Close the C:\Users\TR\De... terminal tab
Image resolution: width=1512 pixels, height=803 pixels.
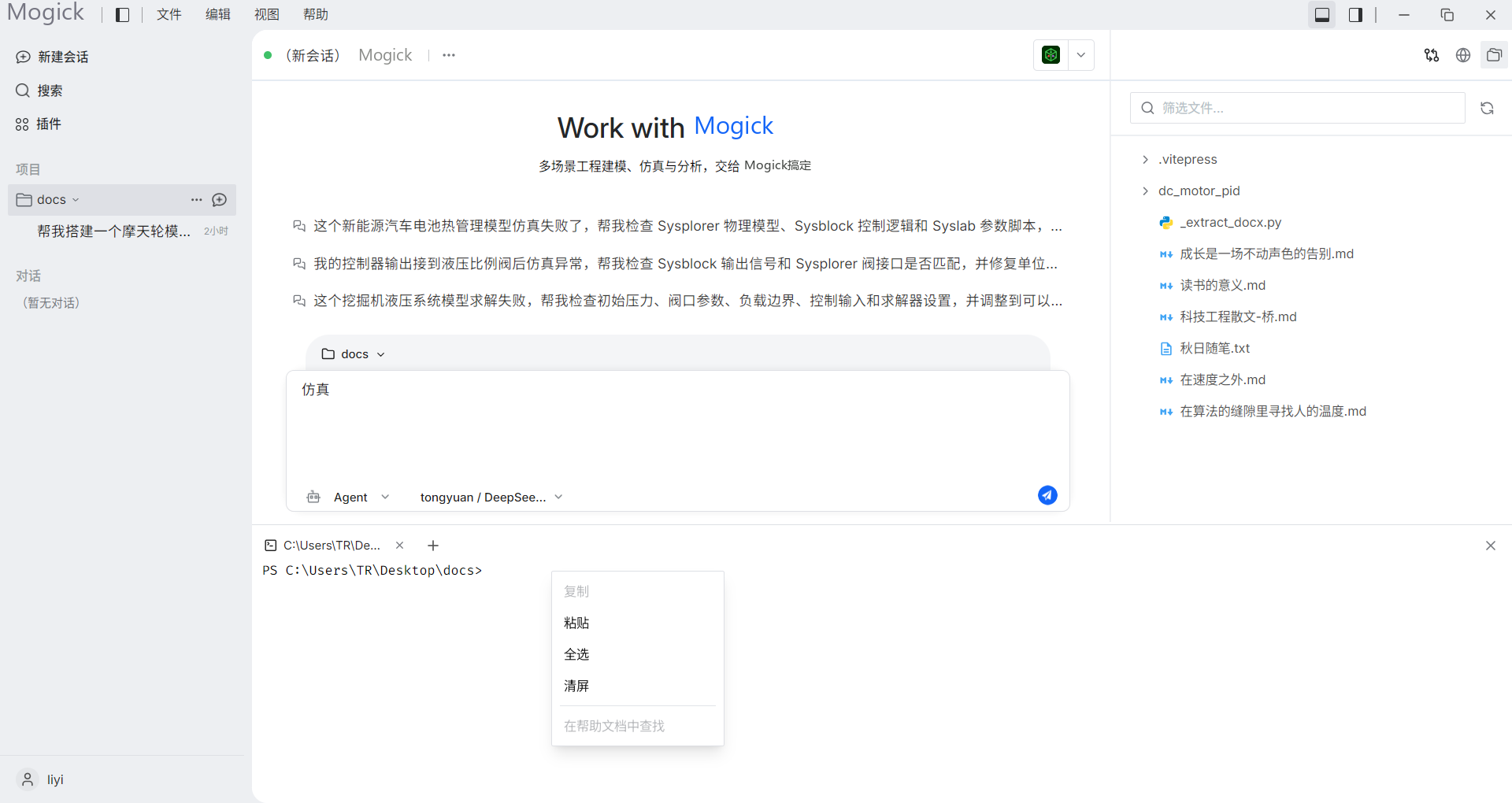(400, 545)
